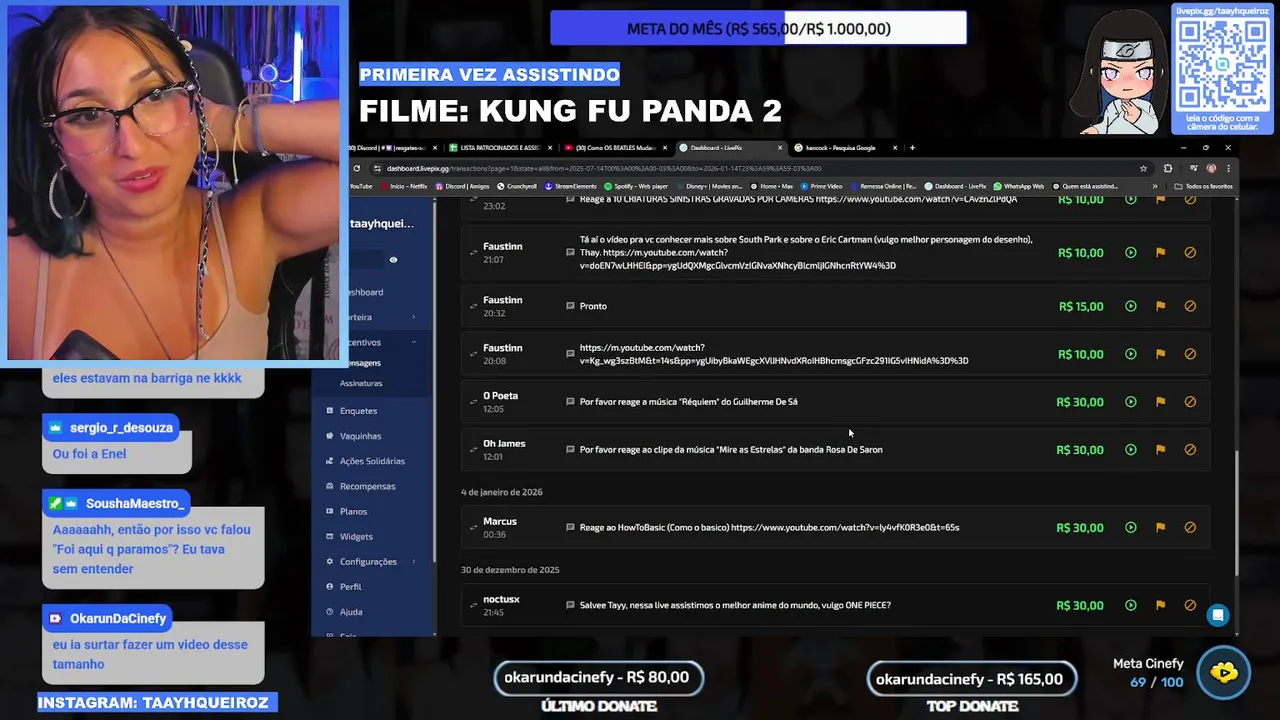Replay the 'Pronto' donation alert
Viewport: 1280px width, 720px height.
[1130, 306]
